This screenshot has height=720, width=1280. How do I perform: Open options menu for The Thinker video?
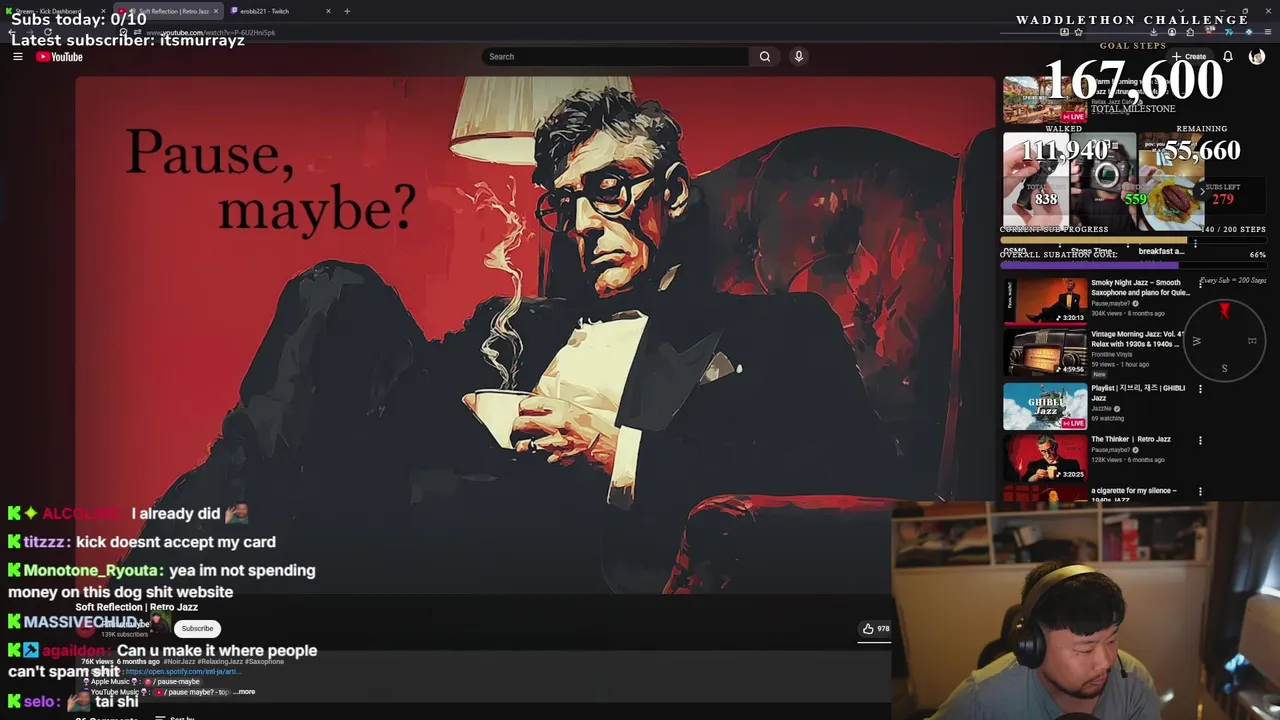1200,440
